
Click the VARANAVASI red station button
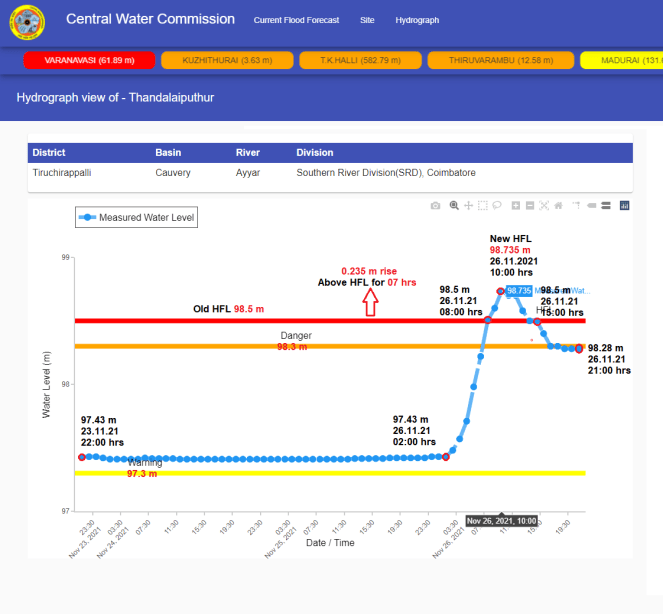click(x=90, y=60)
